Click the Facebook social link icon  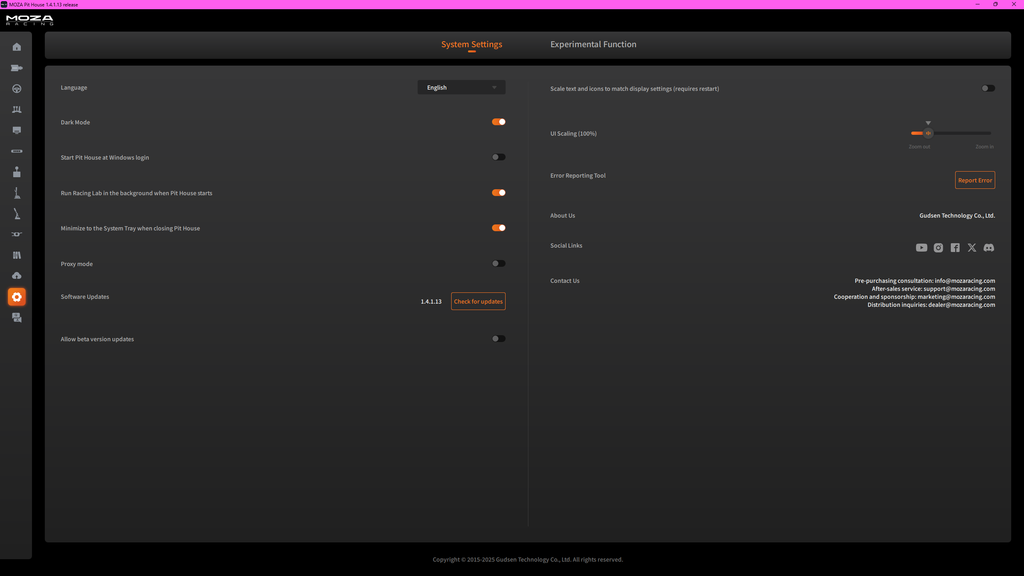coord(955,248)
